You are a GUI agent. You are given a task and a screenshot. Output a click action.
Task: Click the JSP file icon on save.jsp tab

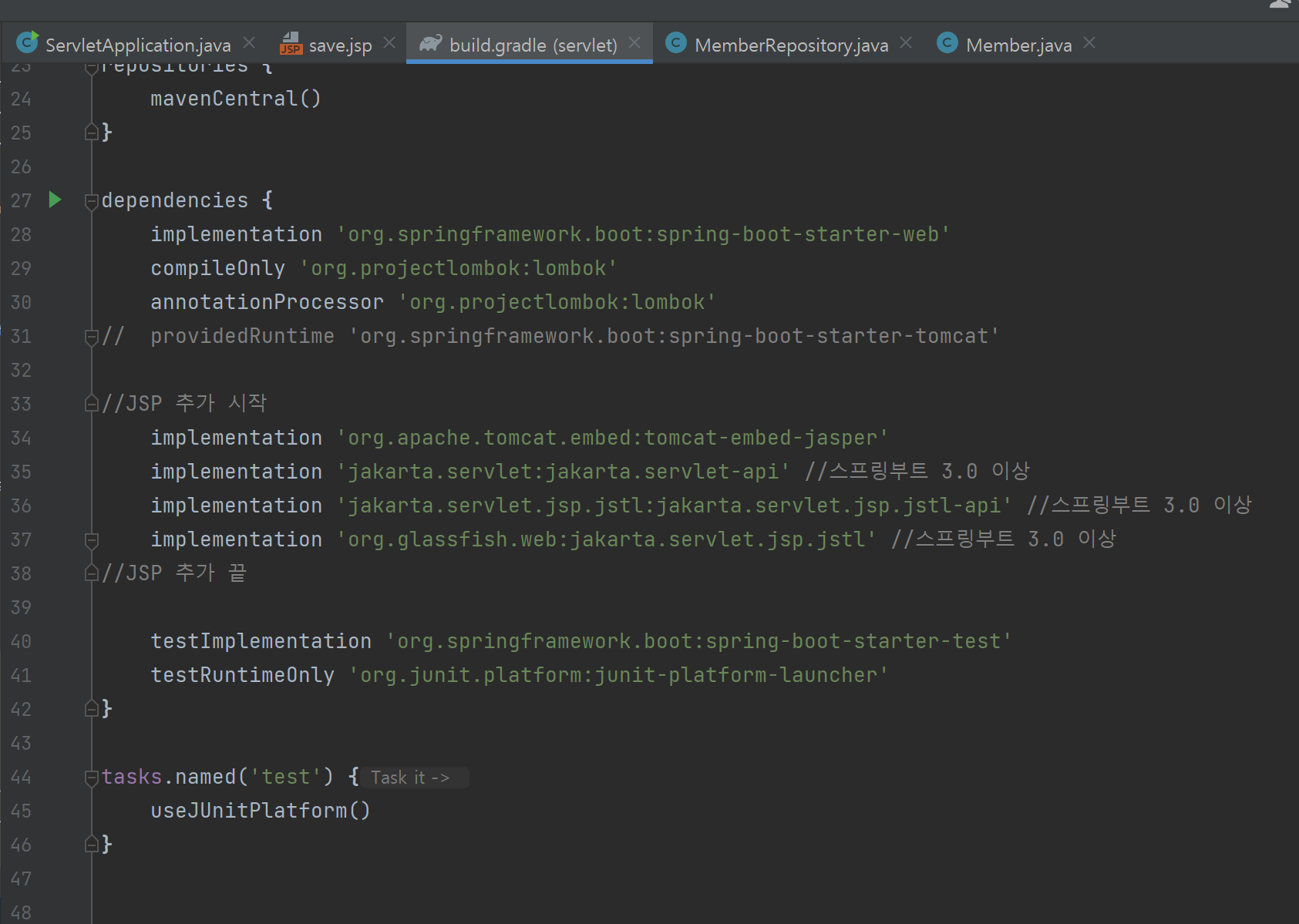[291, 43]
